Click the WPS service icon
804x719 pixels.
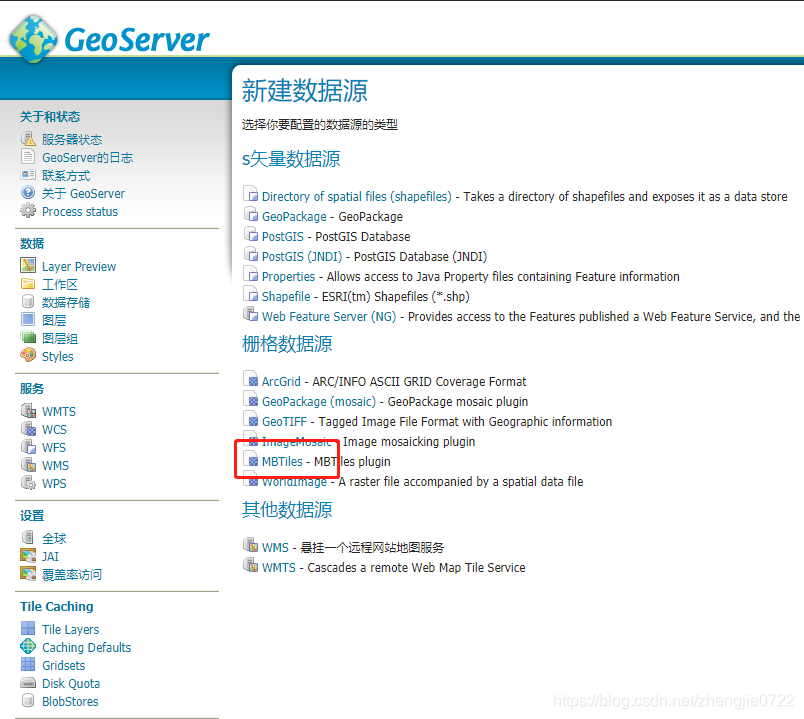click(x=28, y=483)
